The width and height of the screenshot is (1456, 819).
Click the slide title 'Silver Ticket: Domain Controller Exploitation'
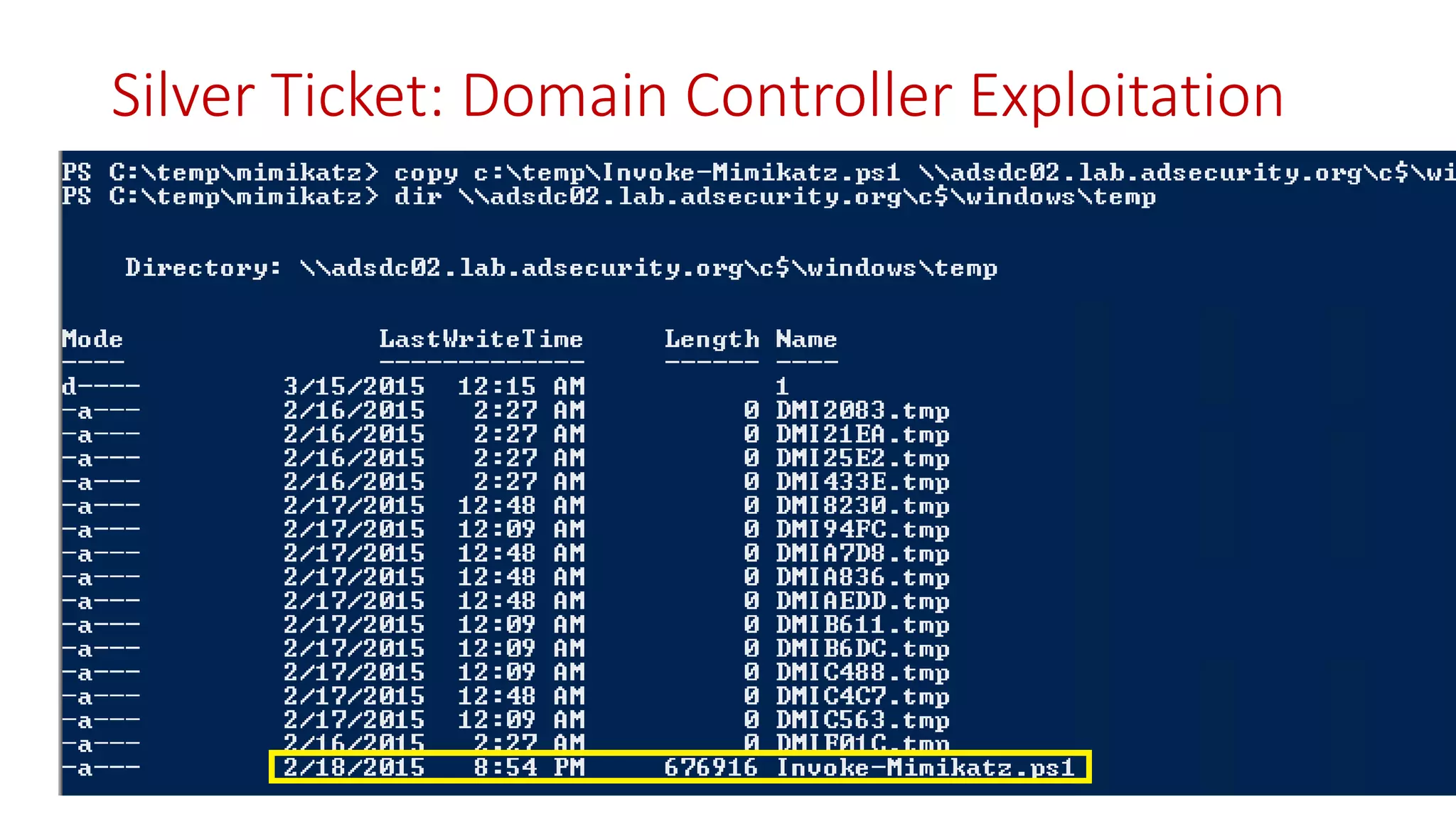pyautogui.click(x=697, y=95)
